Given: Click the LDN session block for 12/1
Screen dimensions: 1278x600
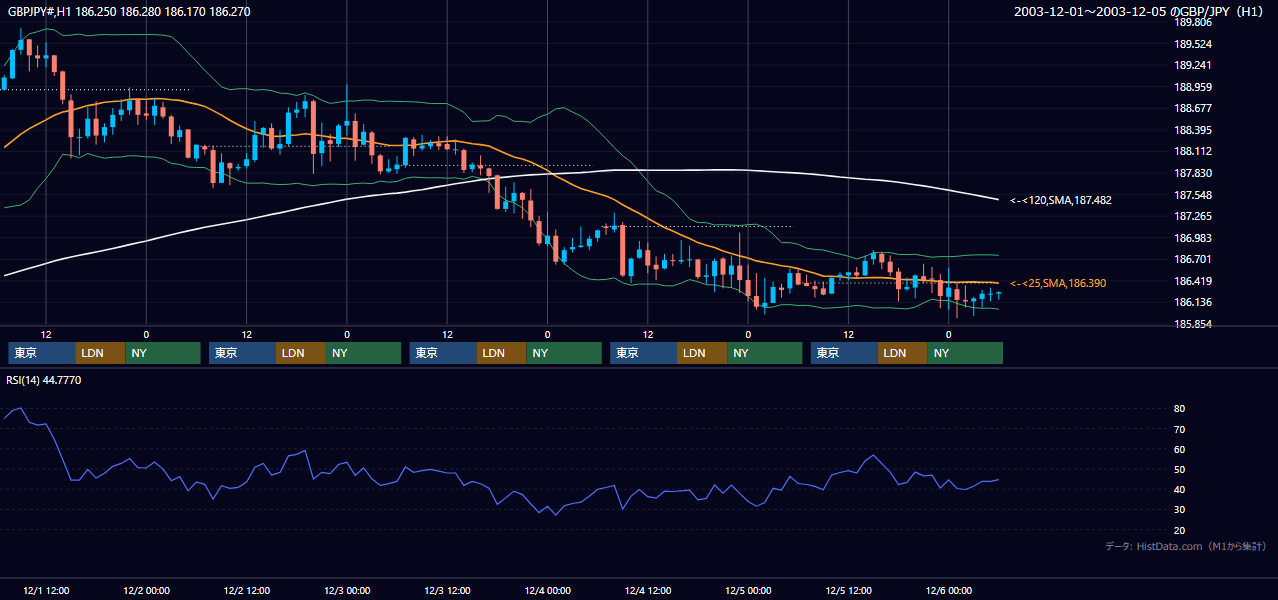Looking at the screenshot, I should pos(101,353).
